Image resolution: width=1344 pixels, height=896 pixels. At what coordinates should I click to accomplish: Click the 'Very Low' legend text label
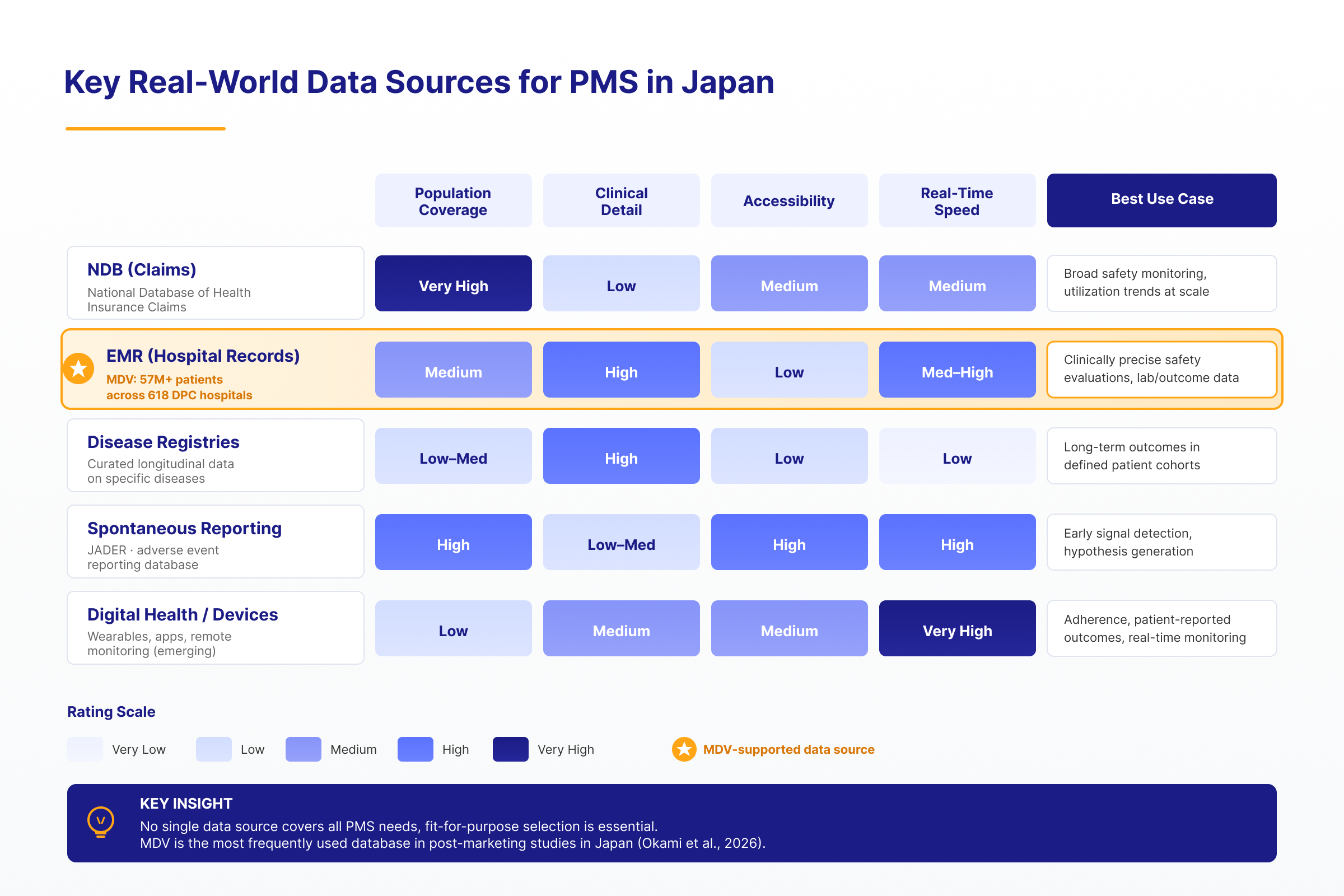[139, 750]
